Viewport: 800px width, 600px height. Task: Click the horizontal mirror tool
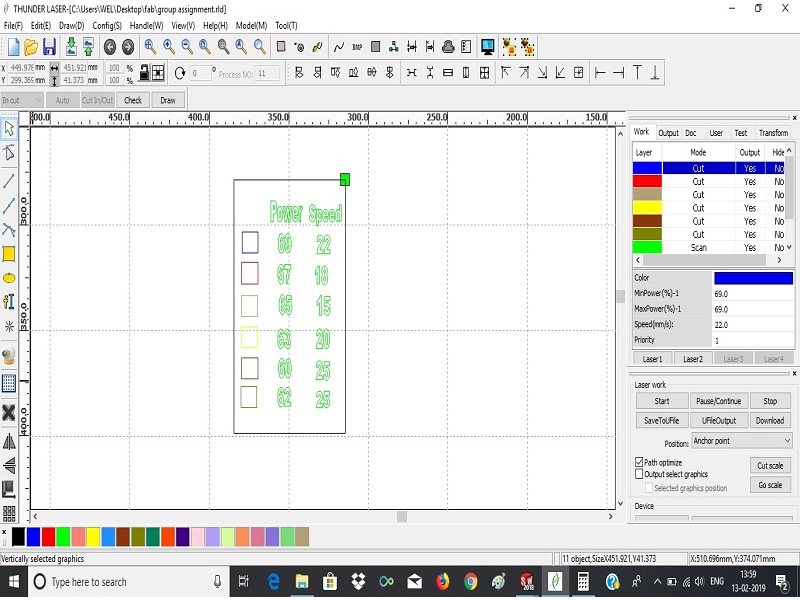coord(9,441)
